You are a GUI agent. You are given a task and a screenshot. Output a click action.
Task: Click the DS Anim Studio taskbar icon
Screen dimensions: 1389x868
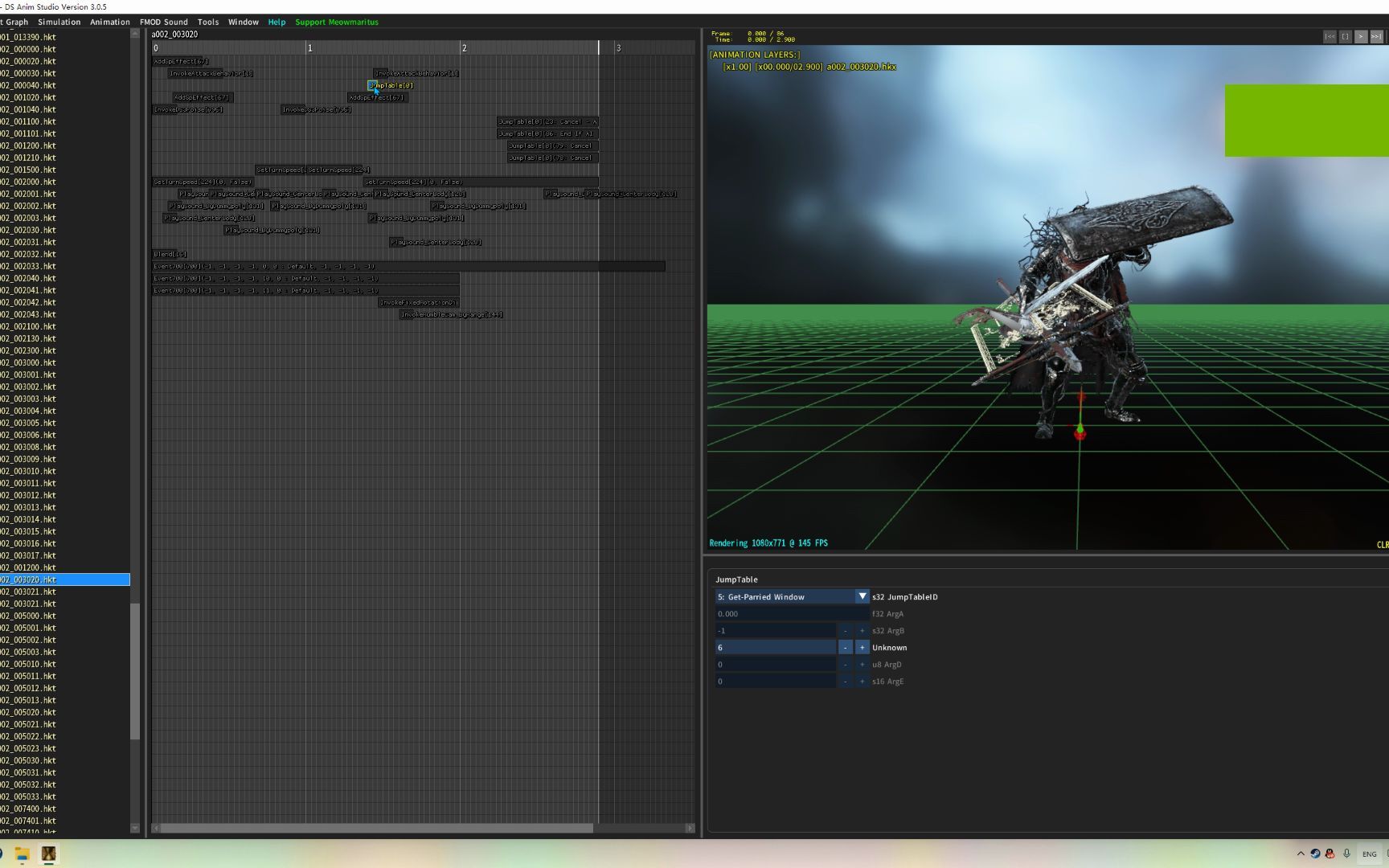coord(49,854)
